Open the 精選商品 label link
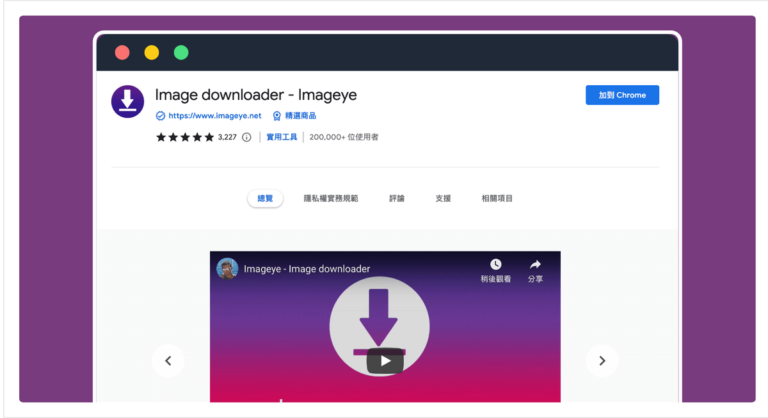 300,116
